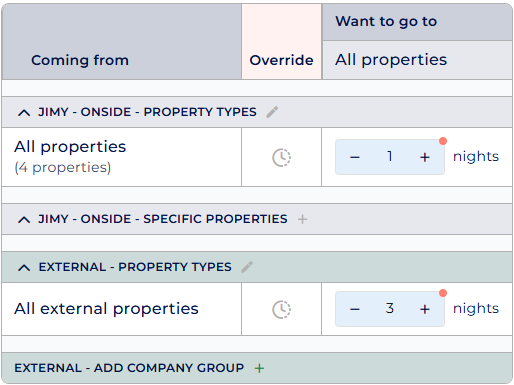Edit Jimy Onside property types with pencil icon

[x=272, y=112]
